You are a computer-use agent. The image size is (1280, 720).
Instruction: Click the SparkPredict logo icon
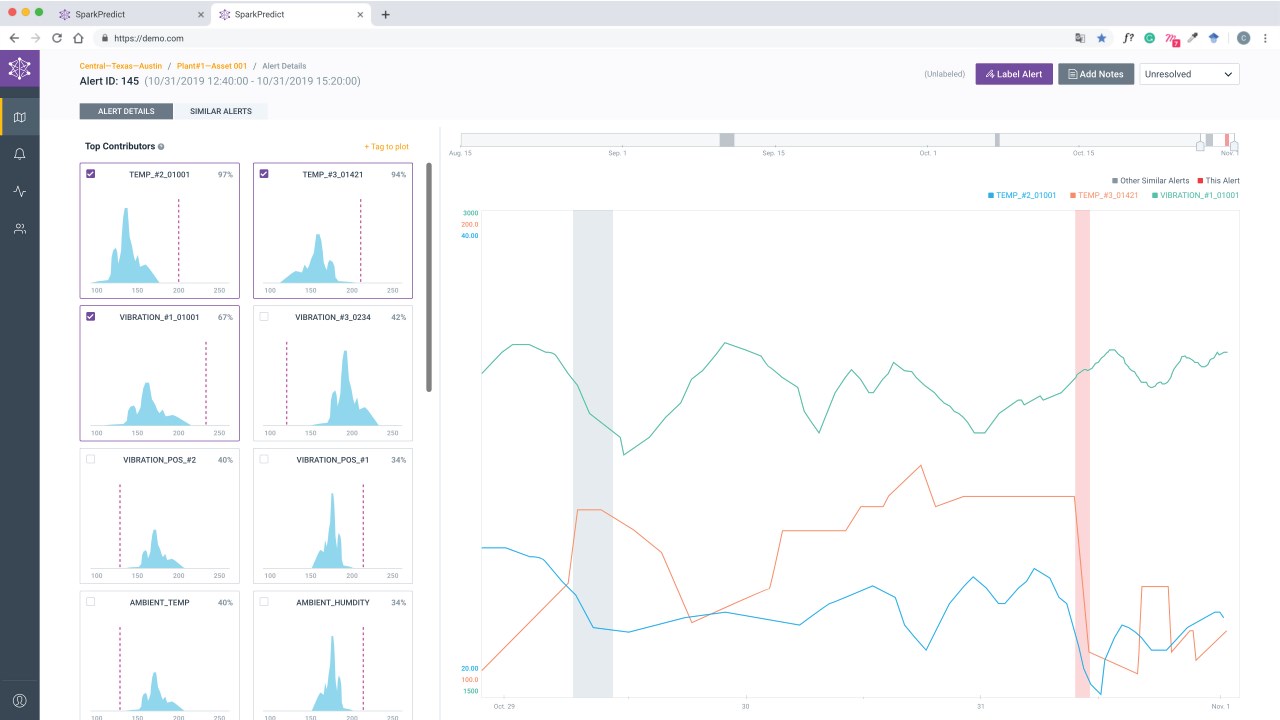[x=19, y=69]
